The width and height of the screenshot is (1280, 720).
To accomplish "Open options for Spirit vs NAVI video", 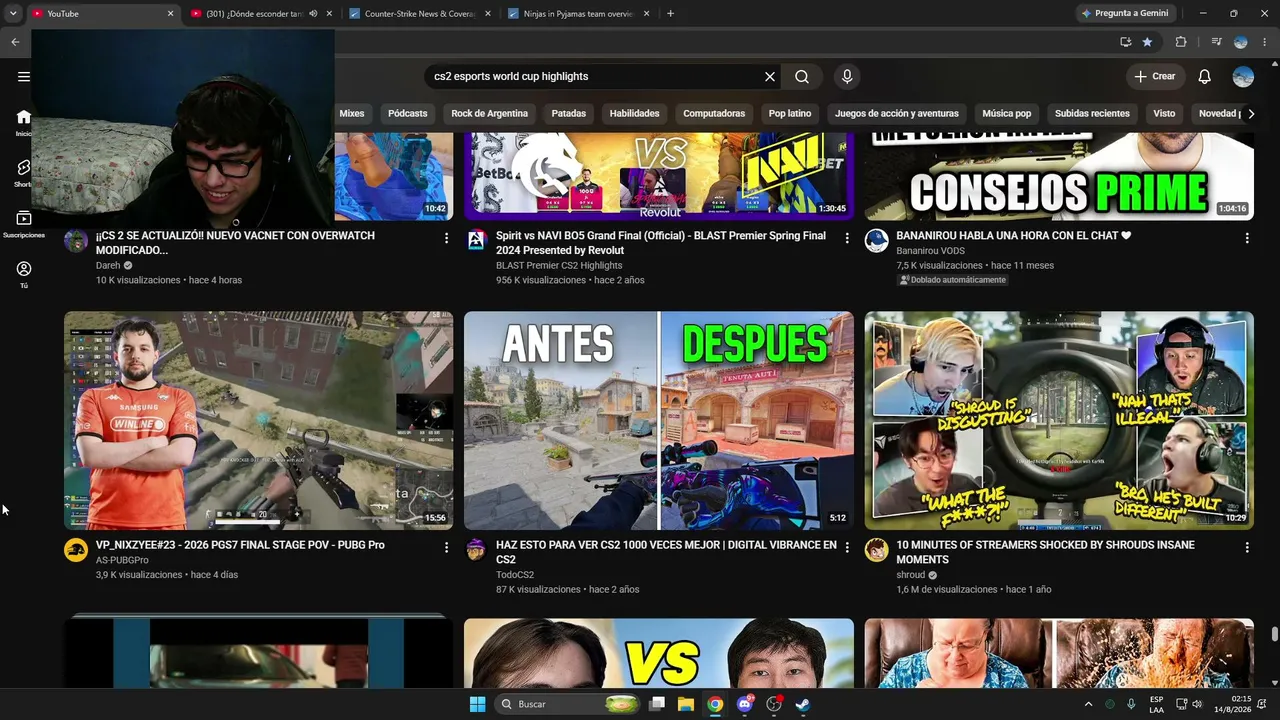I will coord(847,238).
